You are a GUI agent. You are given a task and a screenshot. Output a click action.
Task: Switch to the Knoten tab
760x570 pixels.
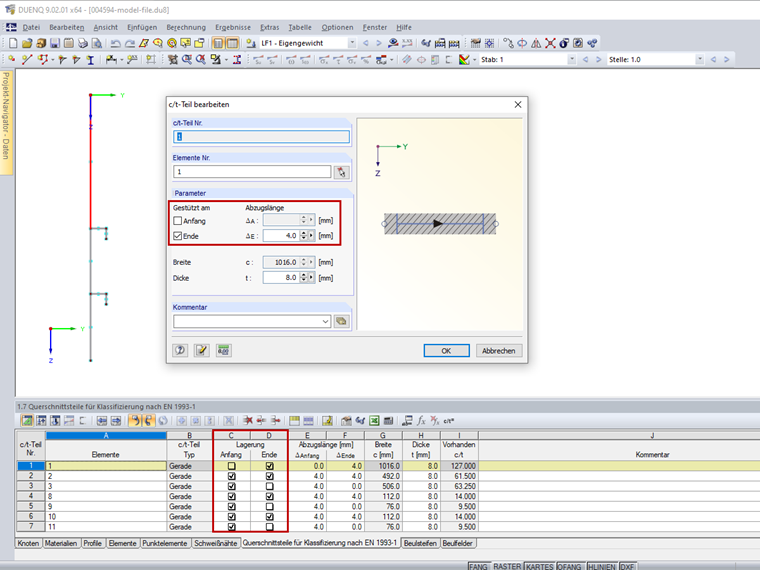point(28,543)
